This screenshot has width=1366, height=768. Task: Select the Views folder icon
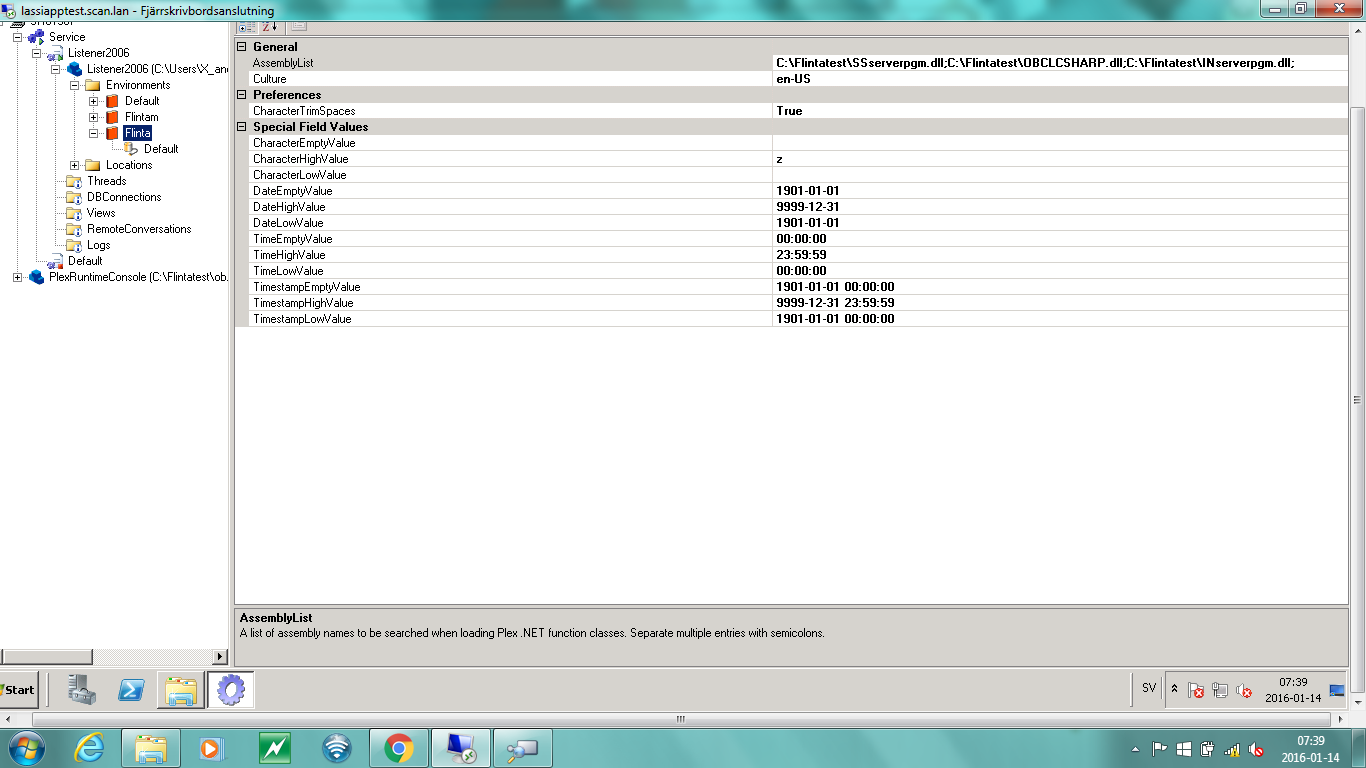click(73, 213)
